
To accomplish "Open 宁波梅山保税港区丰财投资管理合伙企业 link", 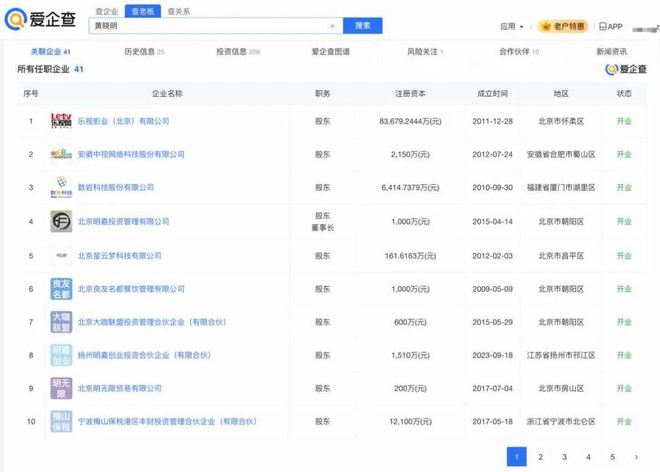I will [167, 421].
